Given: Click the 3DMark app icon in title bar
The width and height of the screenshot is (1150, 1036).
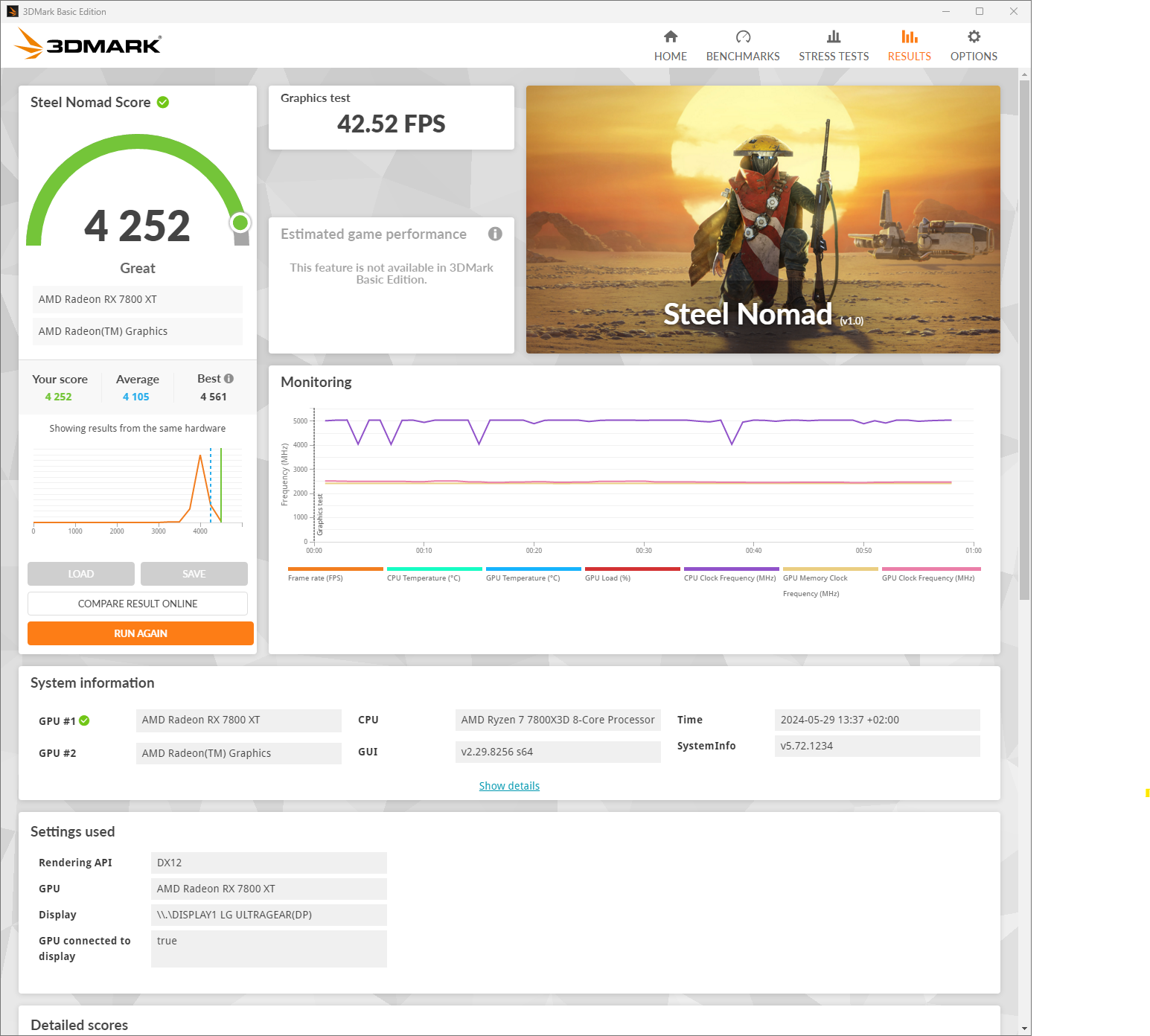Looking at the screenshot, I should pyautogui.click(x=13, y=11).
